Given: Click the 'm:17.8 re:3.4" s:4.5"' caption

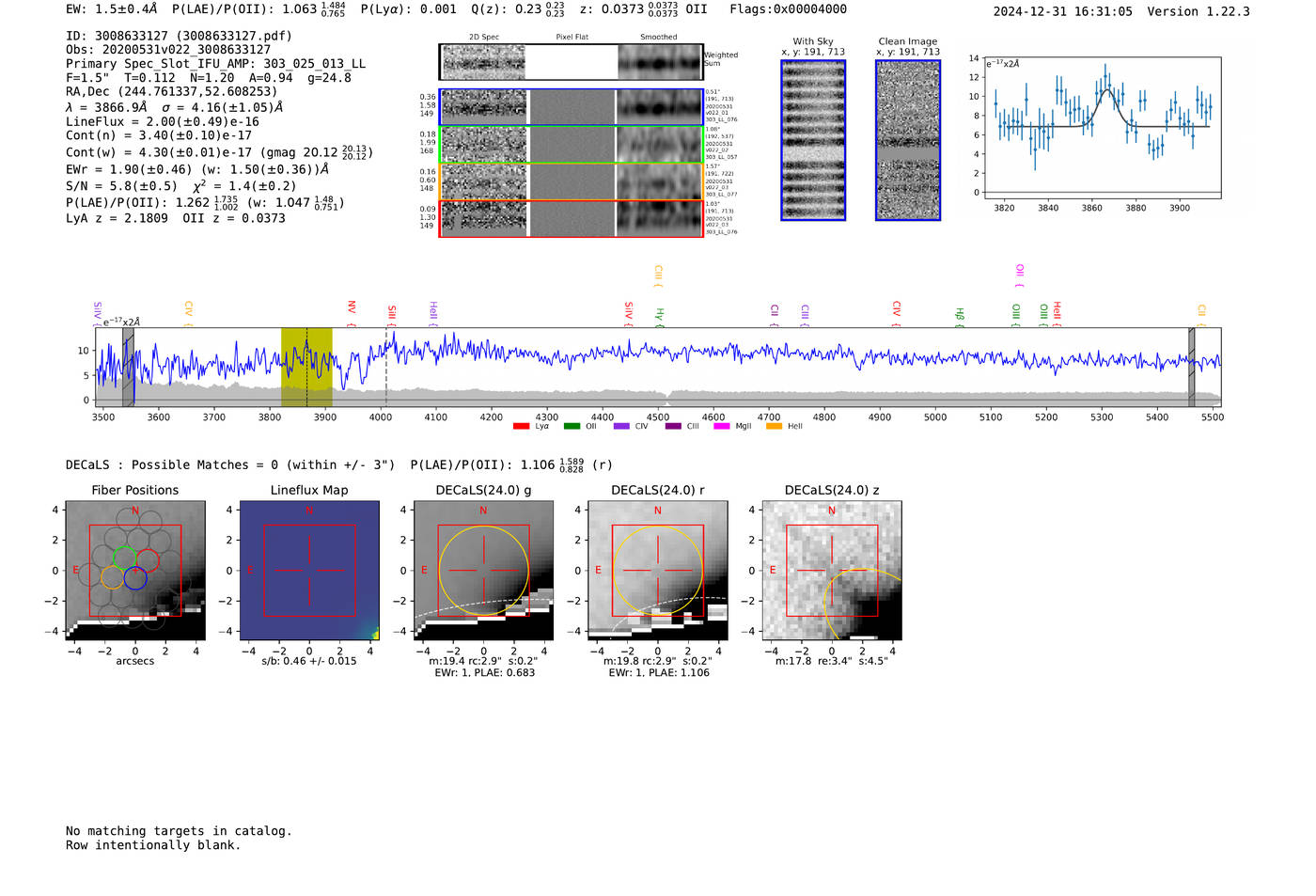Looking at the screenshot, I should coord(832,661).
